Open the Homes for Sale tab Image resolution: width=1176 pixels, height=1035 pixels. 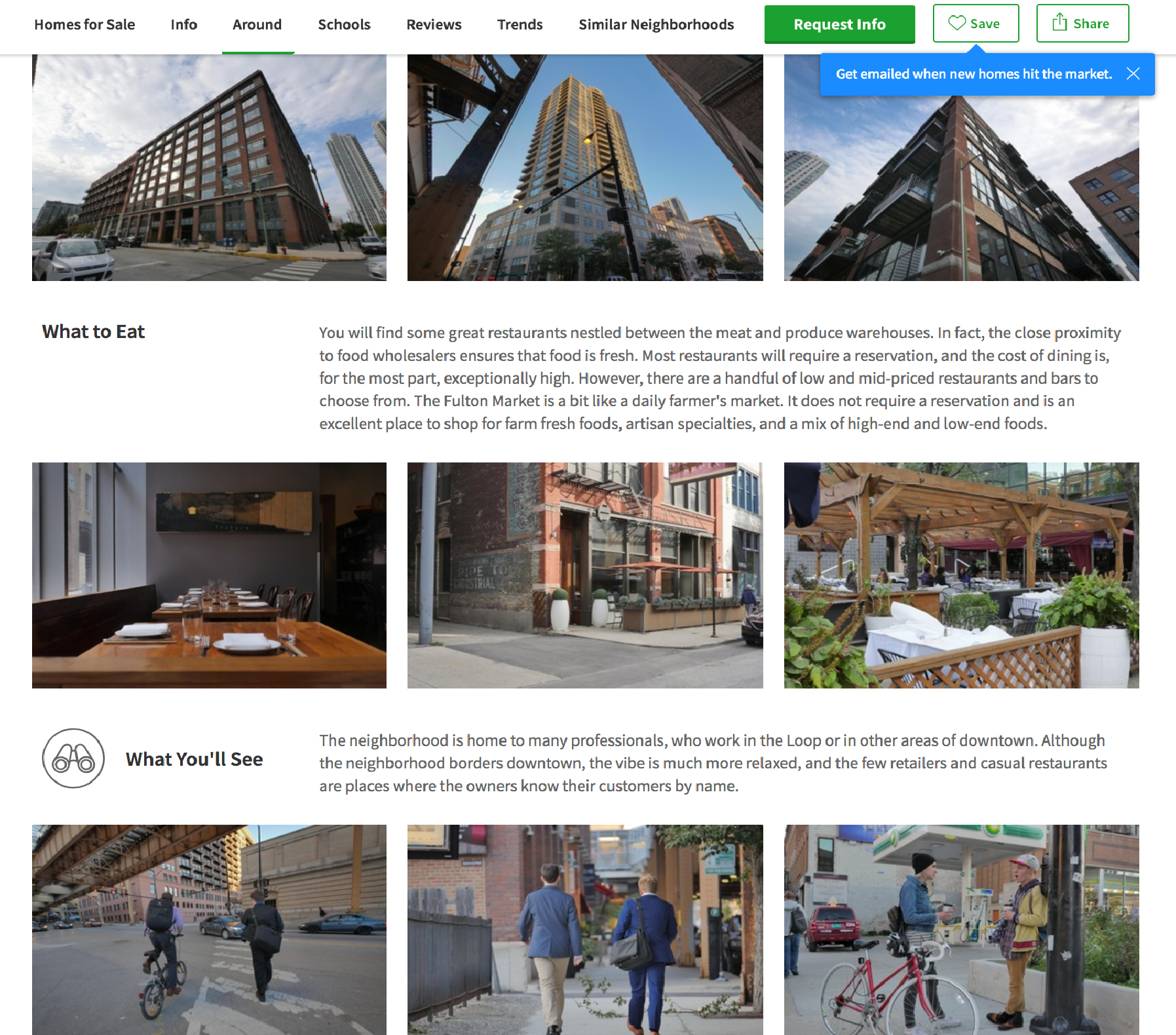coord(85,24)
